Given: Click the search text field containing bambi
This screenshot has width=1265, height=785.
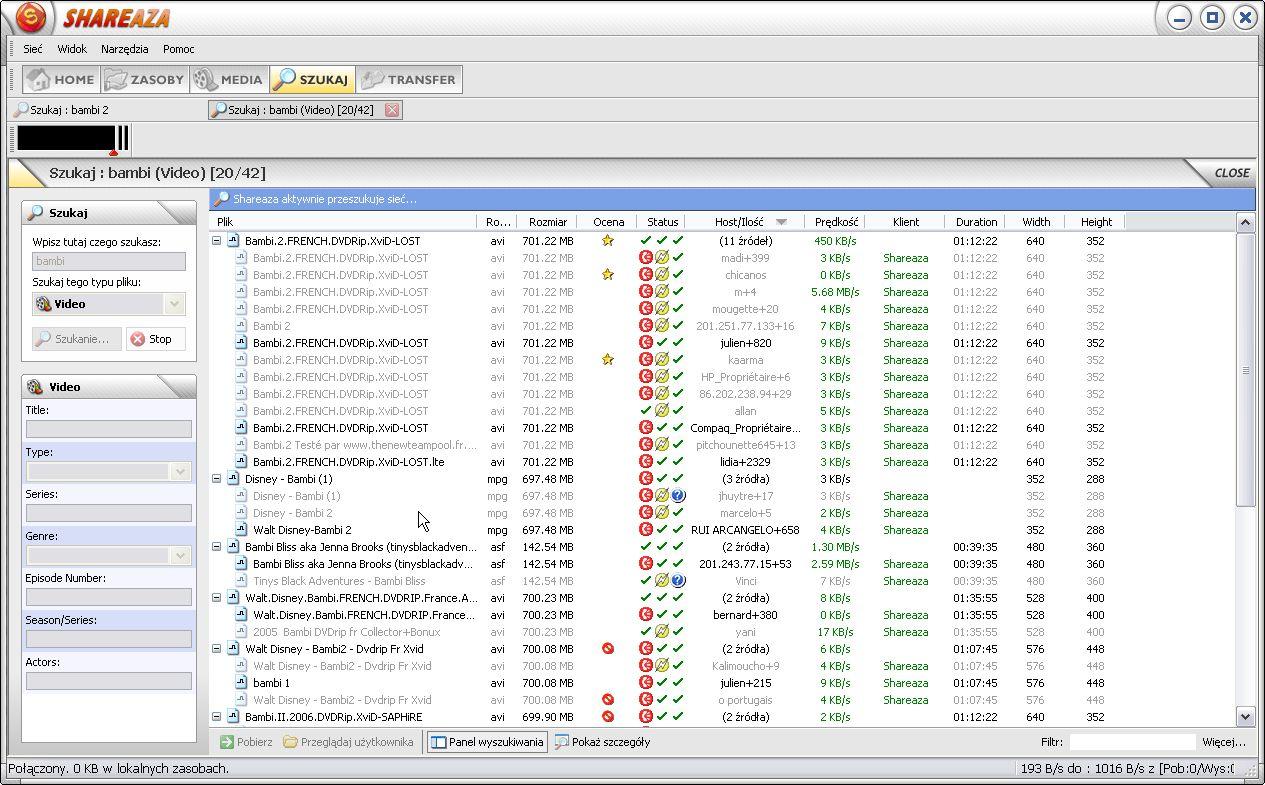Looking at the screenshot, I should 109,261.
